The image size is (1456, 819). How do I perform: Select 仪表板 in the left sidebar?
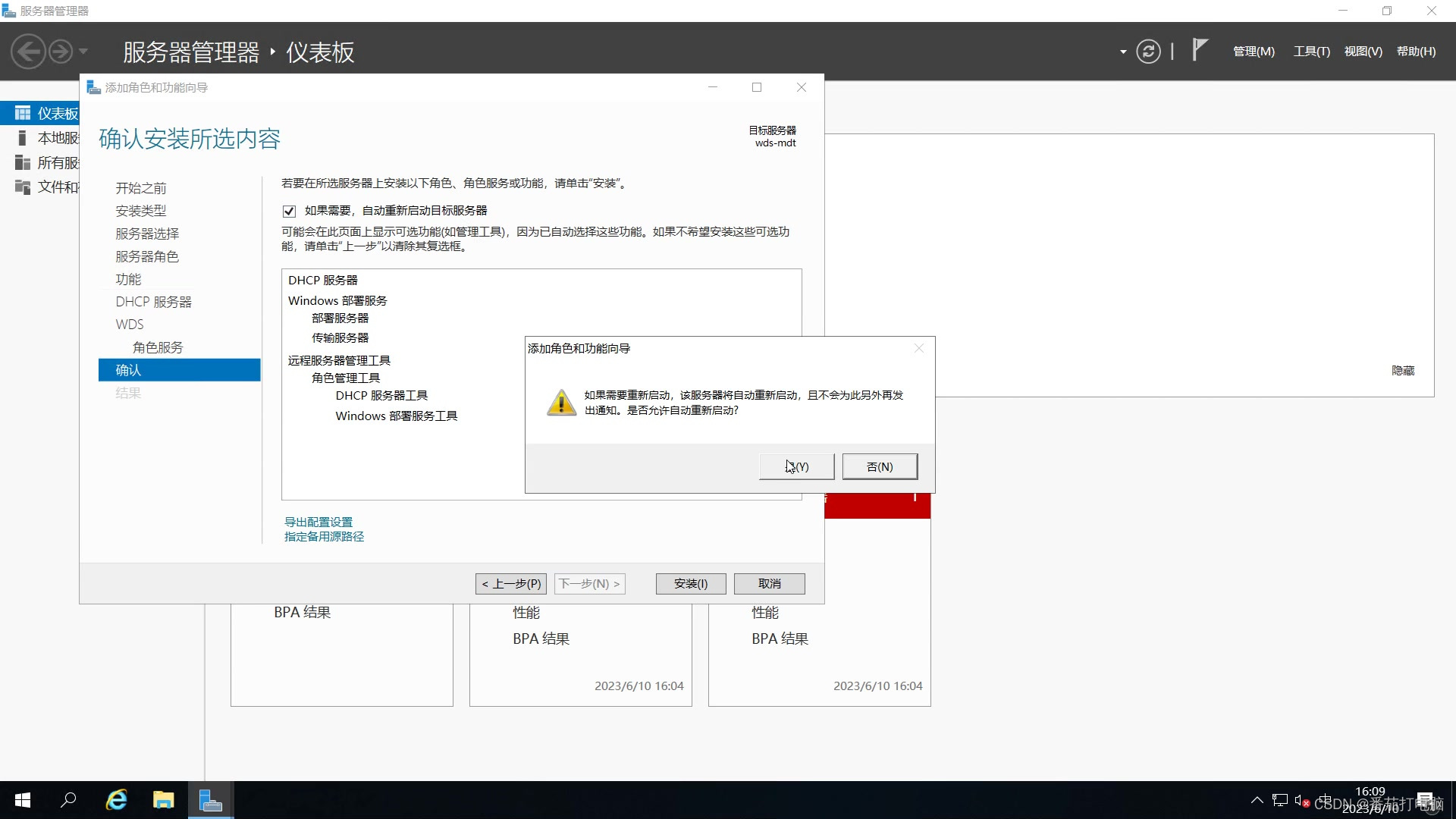coord(41,113)
